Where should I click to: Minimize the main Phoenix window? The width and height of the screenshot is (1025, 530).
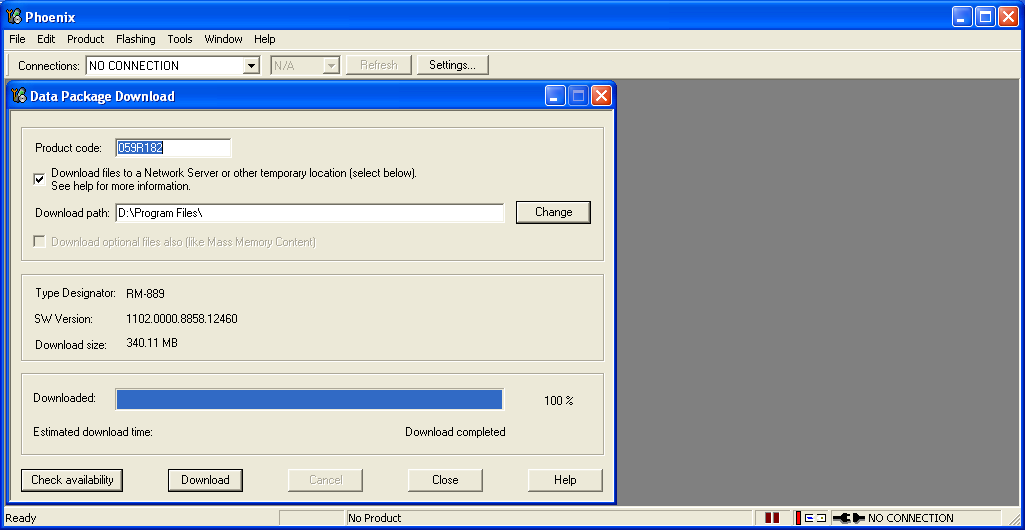tap(962, 17)
